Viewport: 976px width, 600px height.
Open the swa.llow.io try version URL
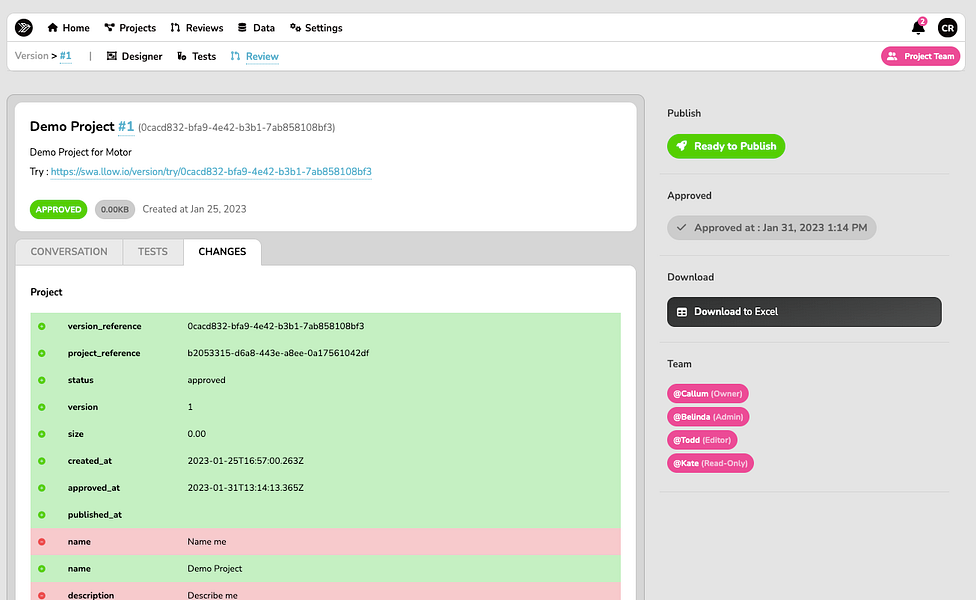211,172
